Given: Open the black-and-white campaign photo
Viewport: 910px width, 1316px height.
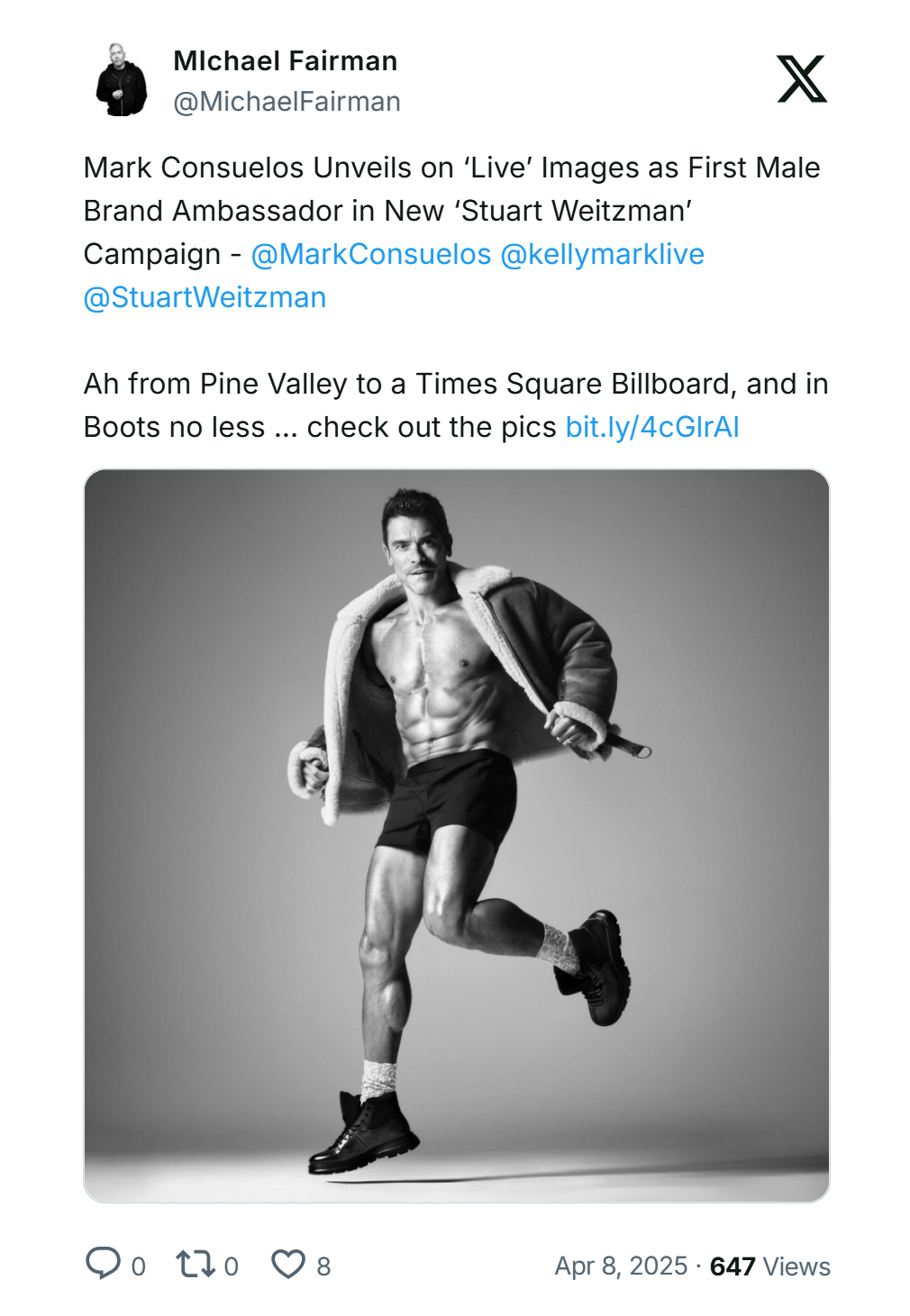Looking at the screenshot, I should (456, 835).
